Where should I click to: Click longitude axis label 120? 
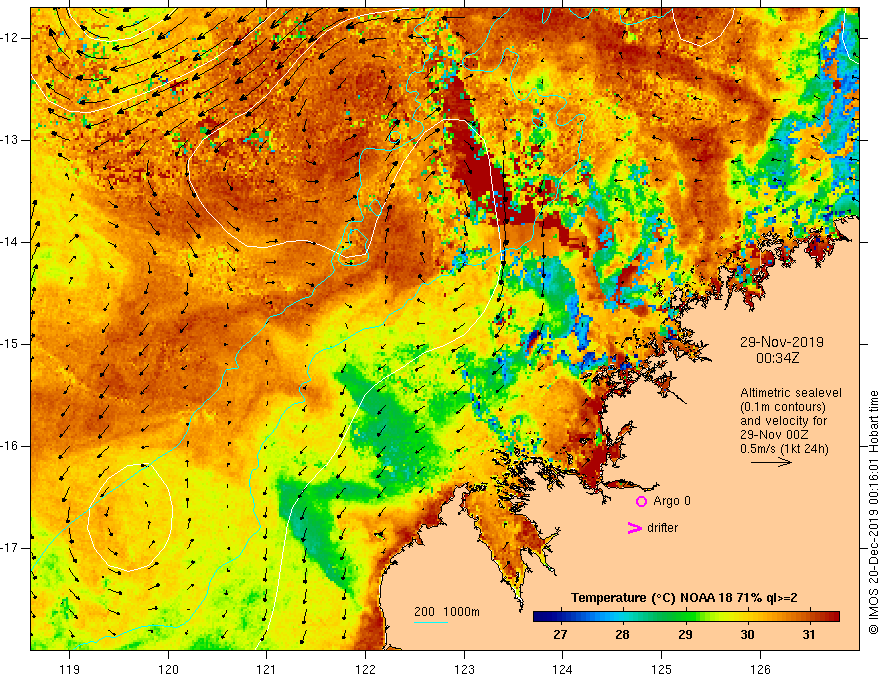pos(168,669)
